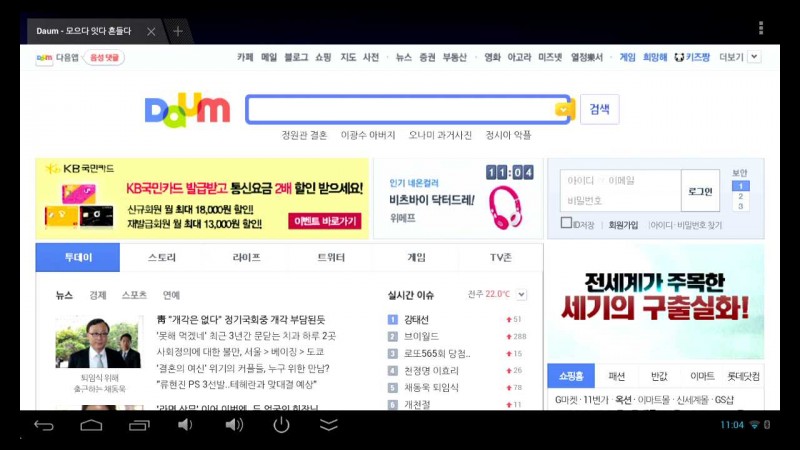Click the 음성 댓글 badge
Image resolution: width=800 pixels, height=450 pixels.
(104, 58)
